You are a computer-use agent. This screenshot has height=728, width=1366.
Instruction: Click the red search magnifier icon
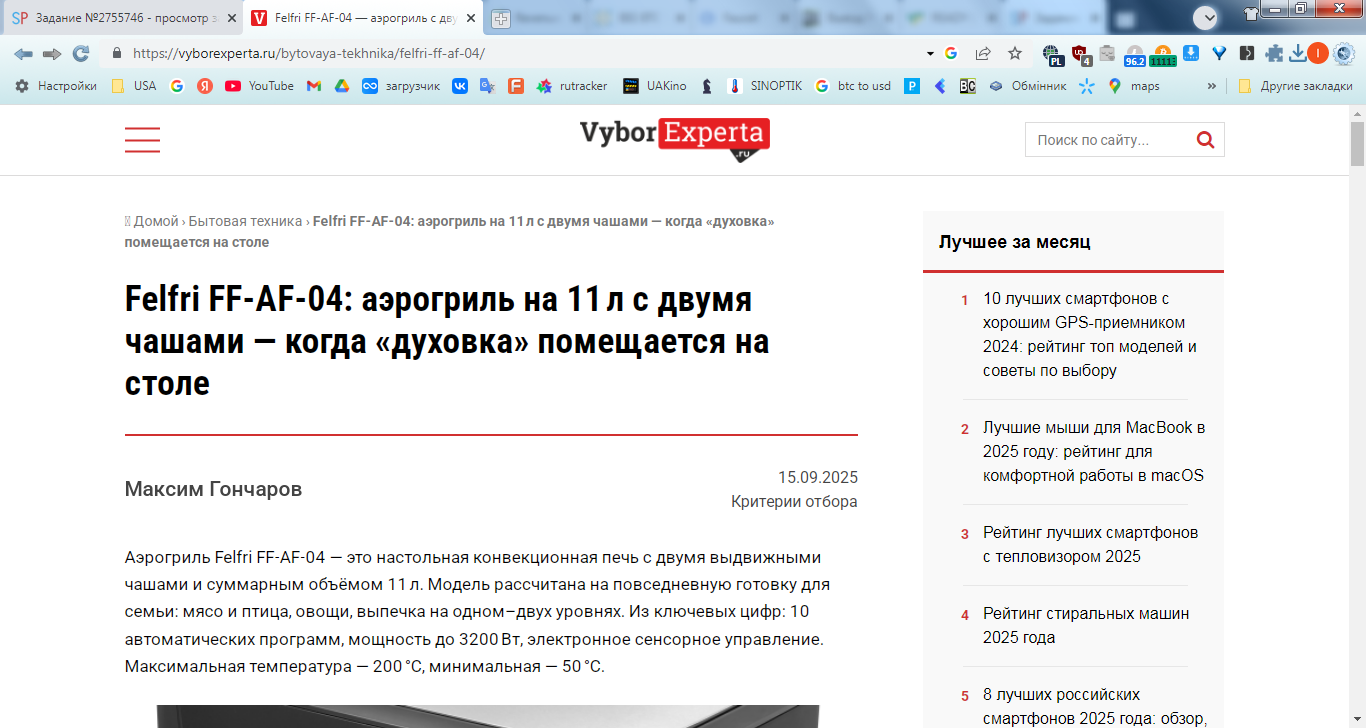coord(1206,140)
